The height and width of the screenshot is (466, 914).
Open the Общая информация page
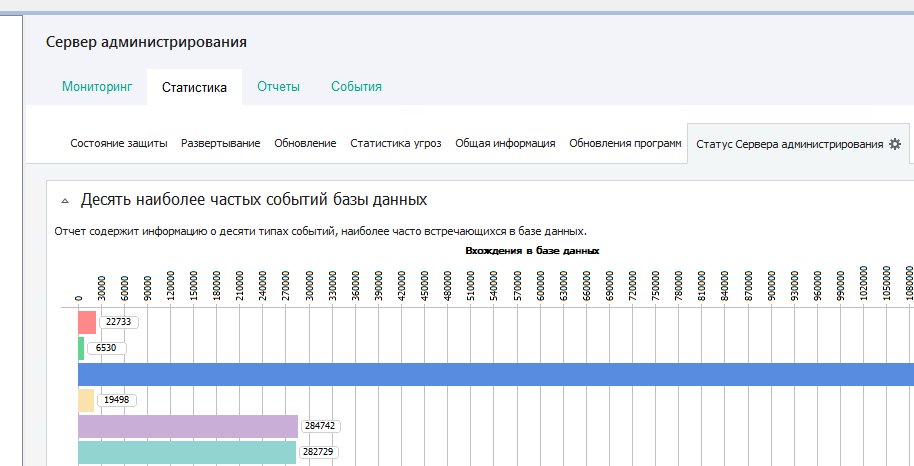(505, 144)
